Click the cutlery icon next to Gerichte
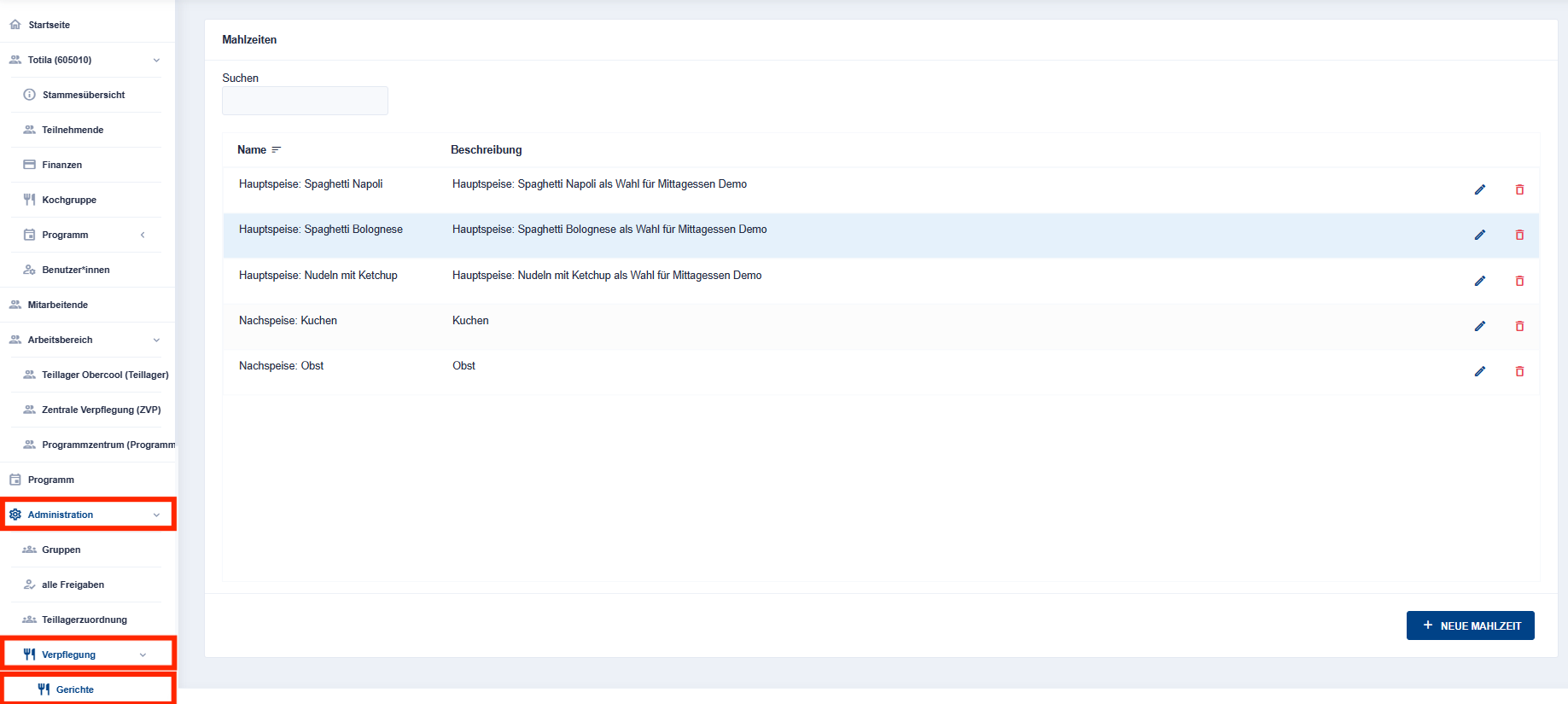Viewport: 1568px width, 704px height. (x=44, y=689)
